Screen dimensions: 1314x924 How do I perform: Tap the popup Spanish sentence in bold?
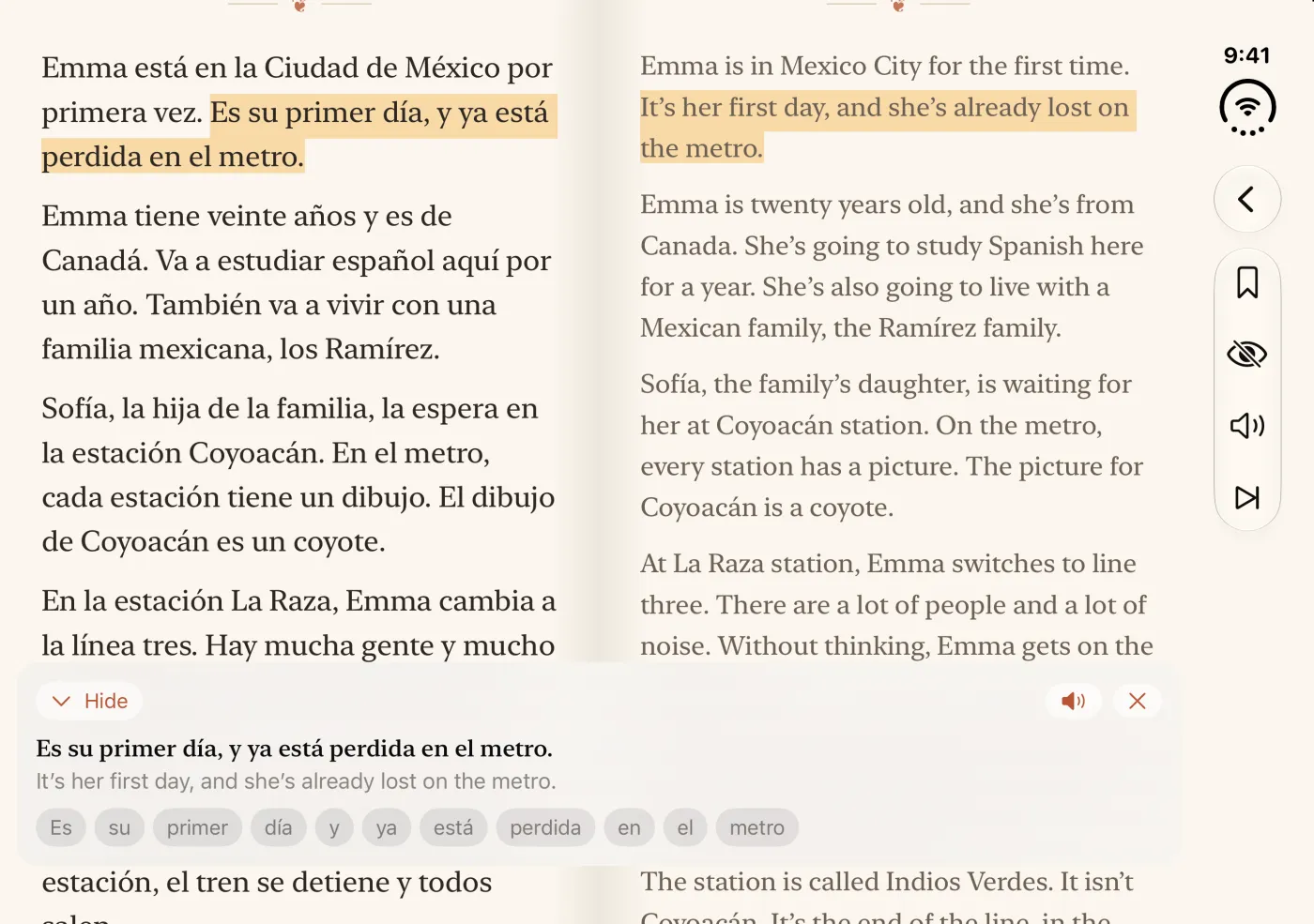coord(294,749)
